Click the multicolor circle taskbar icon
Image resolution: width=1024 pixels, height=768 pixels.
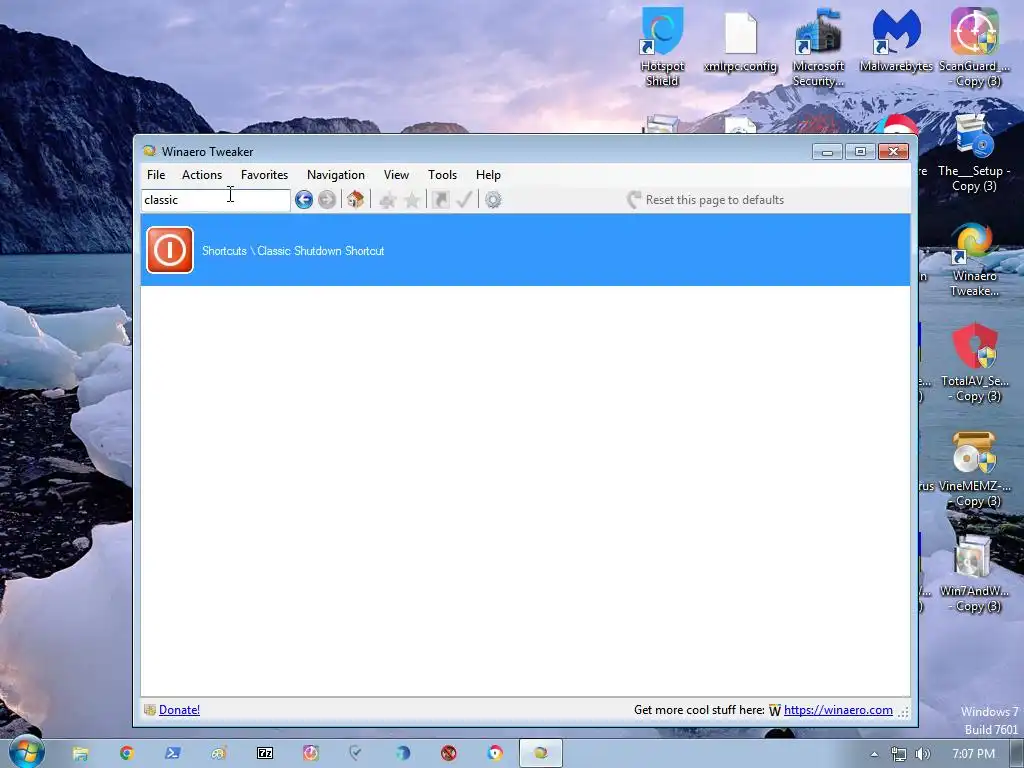point(495,754)
